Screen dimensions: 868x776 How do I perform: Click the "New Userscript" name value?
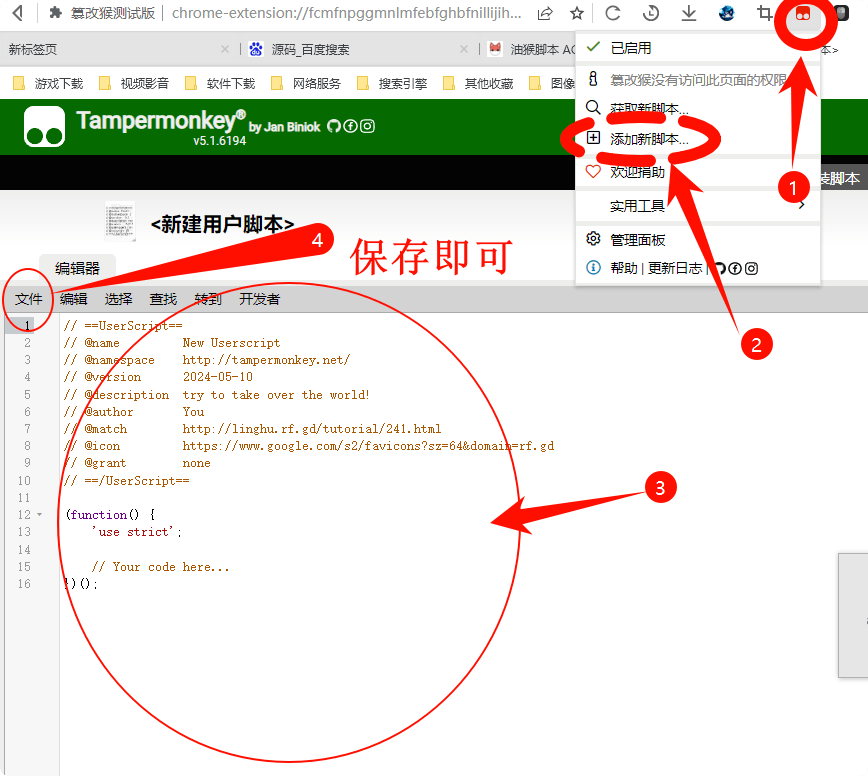click(x=231, y=343)
